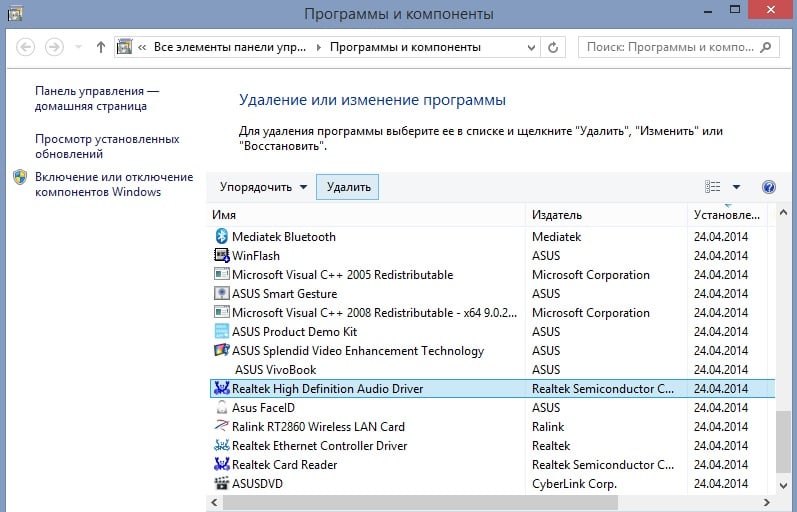Click the Realtek Ethernet Controller Driver icon
This screenshot has height=512, width=797.
(x=222, y=445)
